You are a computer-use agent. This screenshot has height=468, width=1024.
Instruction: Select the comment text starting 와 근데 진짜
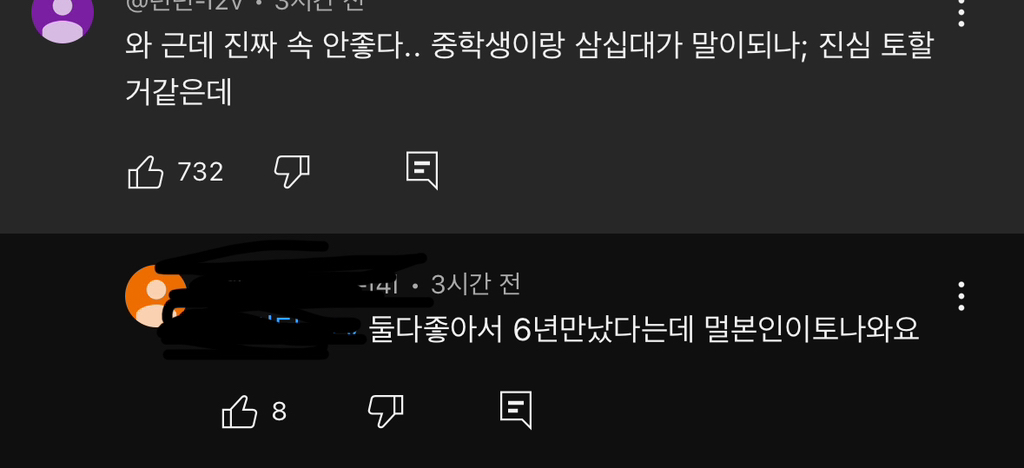coord(530,70)
